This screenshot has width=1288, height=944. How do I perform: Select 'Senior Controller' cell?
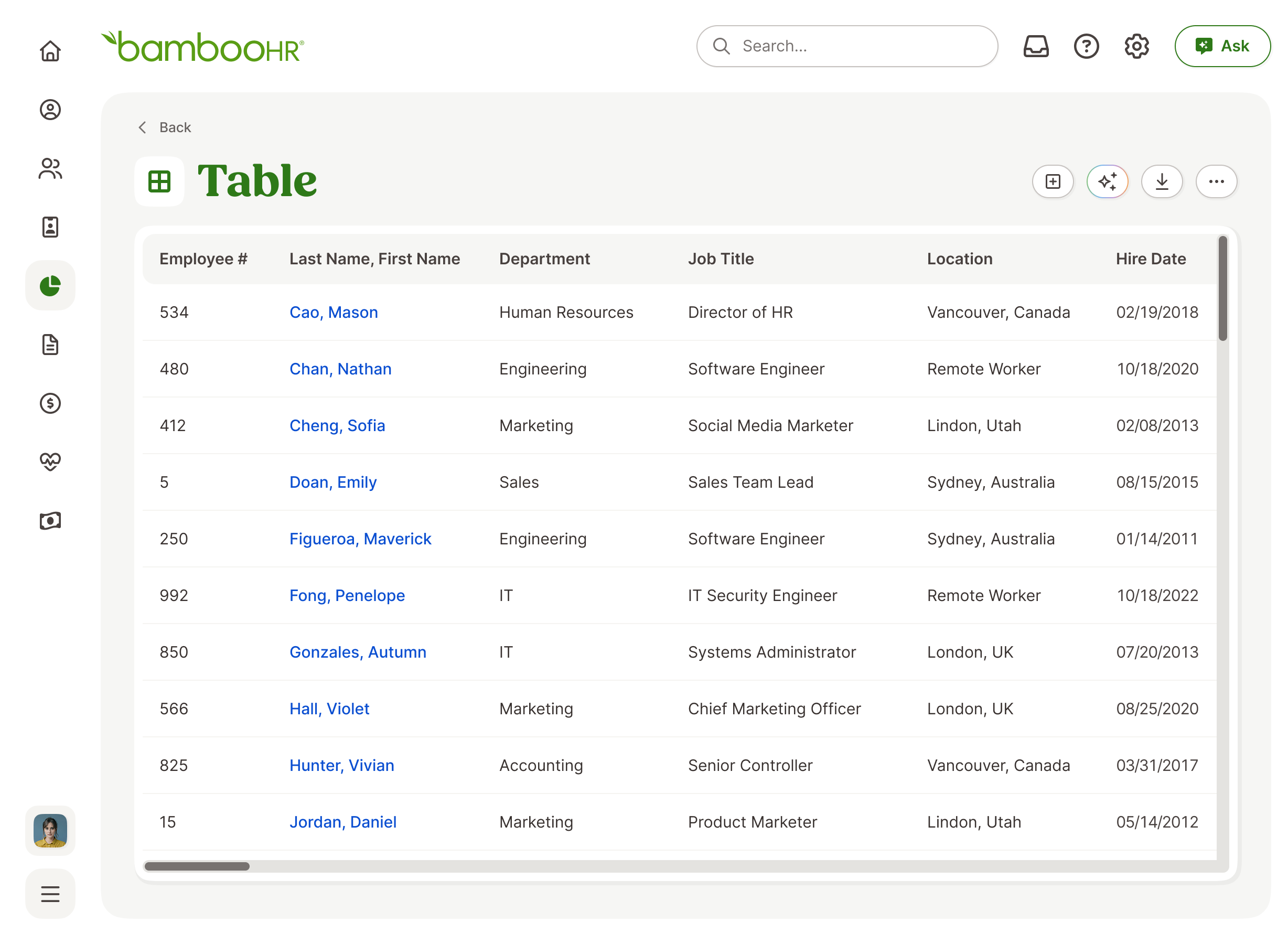point(750,765)
